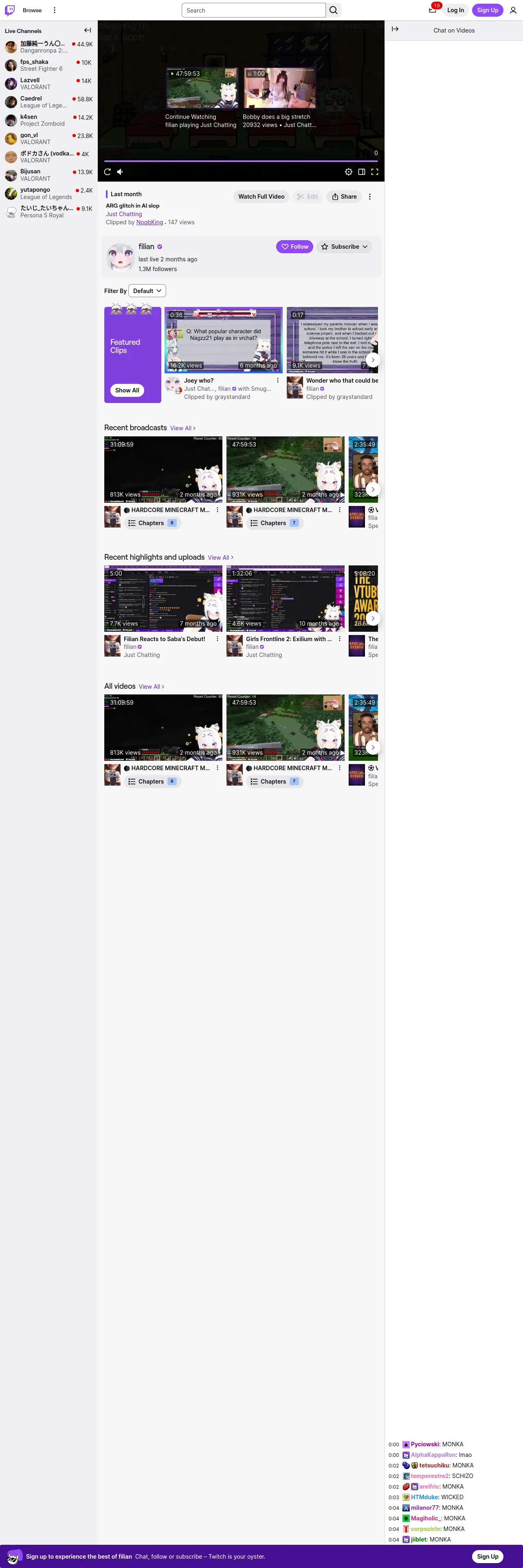Image resolution: width=523 pixels, height=1568 pixels.
Task: Open the top navigation more-options menu
Action: [55, 10]
